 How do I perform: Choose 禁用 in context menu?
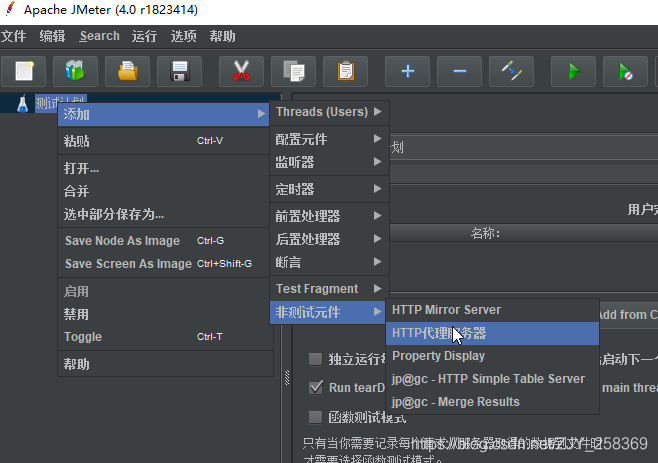164,314
